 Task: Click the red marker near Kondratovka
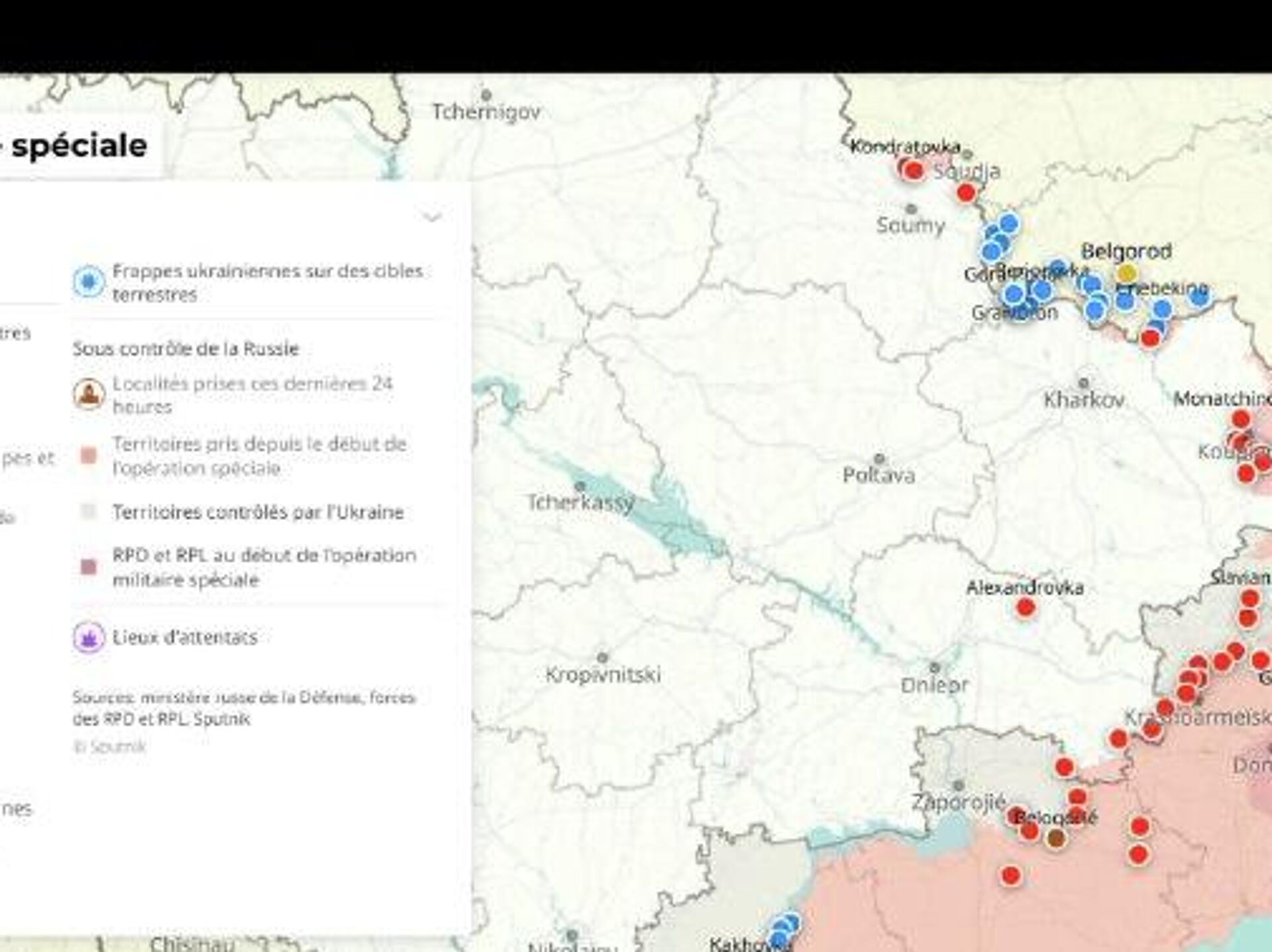coord(914,170)
